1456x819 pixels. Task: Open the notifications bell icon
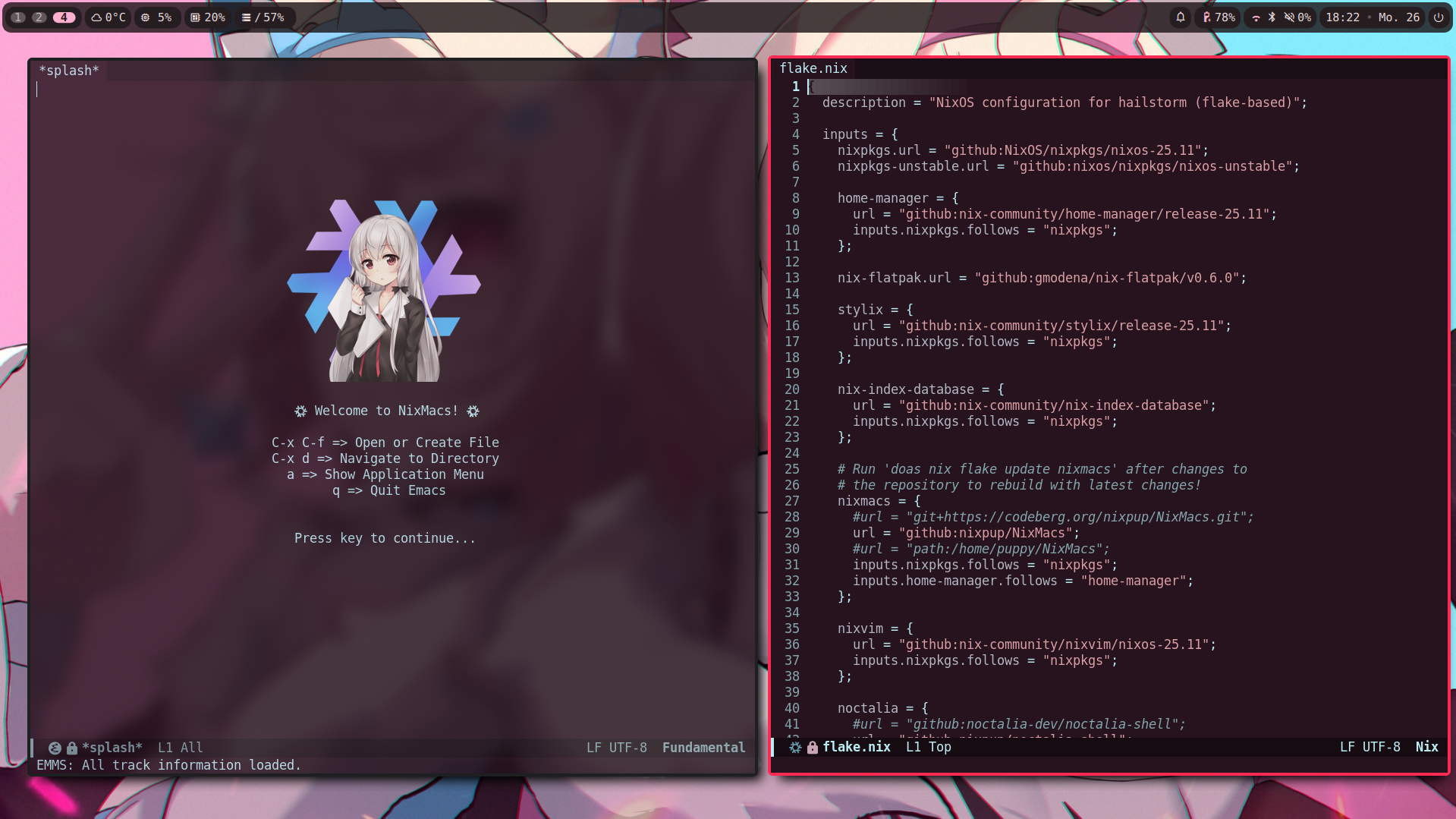click(x=1181, y=17)
